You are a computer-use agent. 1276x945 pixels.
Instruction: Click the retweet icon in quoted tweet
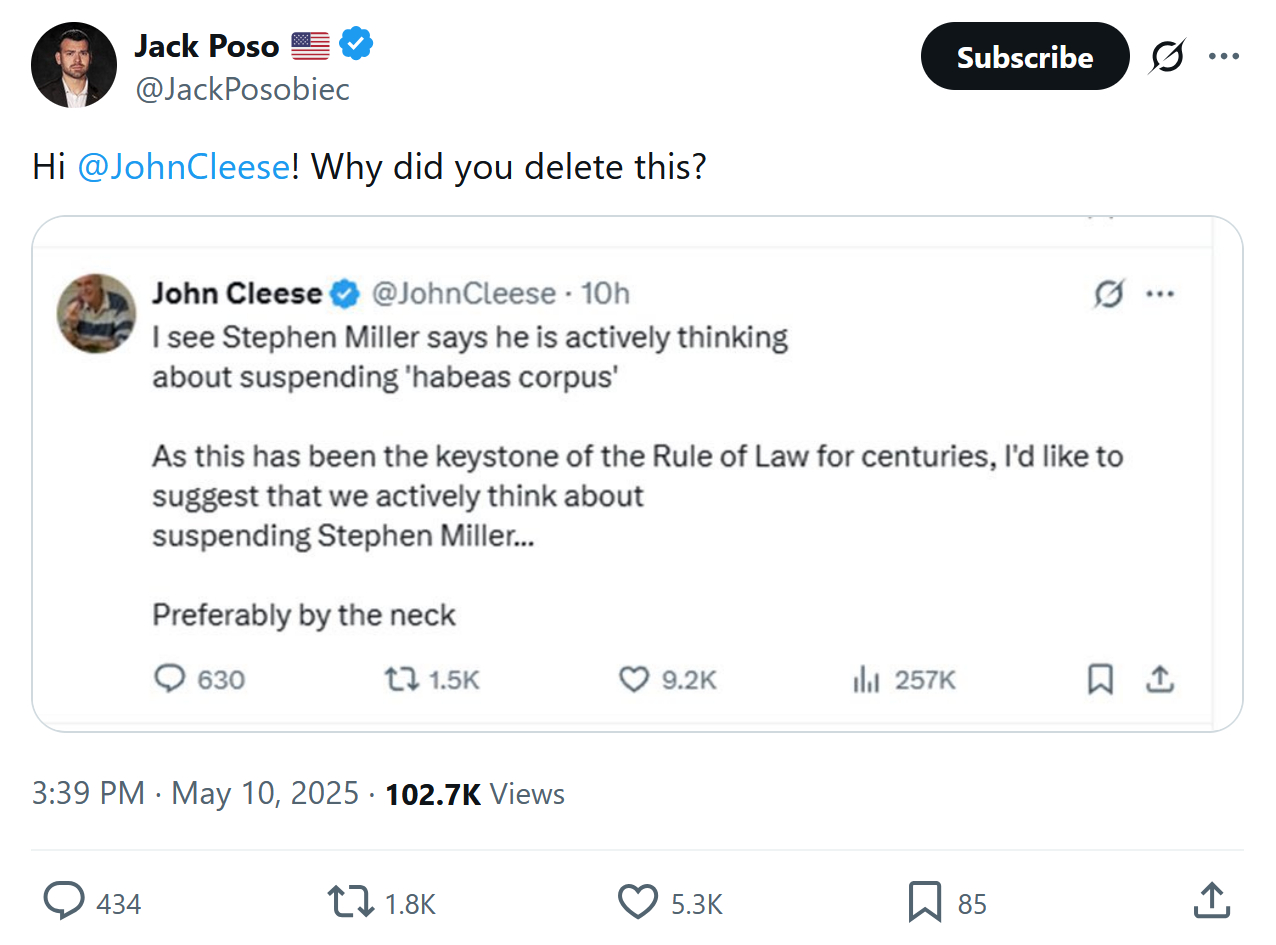tap(399, 680)
